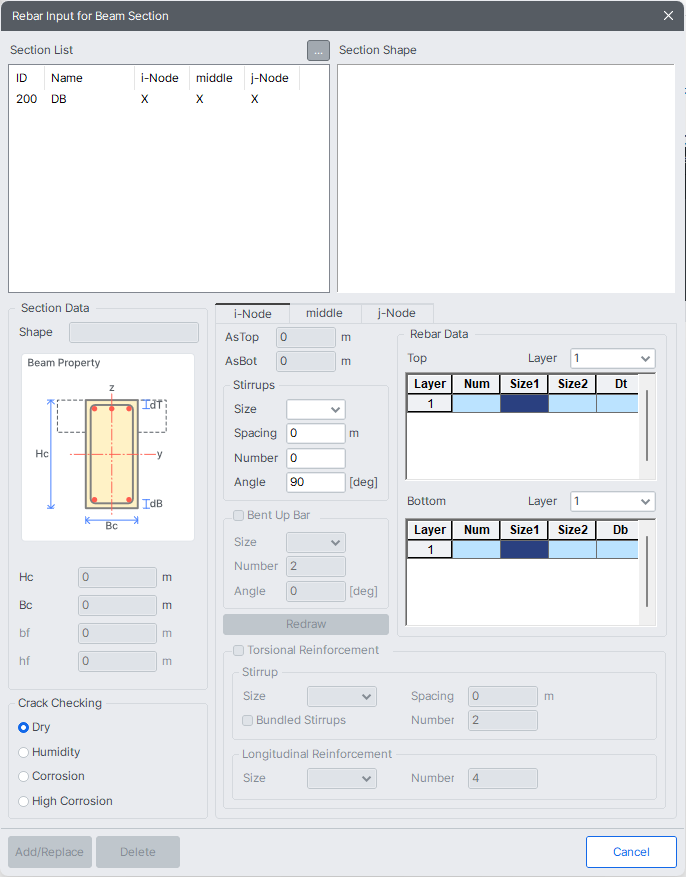686x877 pixels.
Task: Click the Stirrups Angle field
Action: 315,482
